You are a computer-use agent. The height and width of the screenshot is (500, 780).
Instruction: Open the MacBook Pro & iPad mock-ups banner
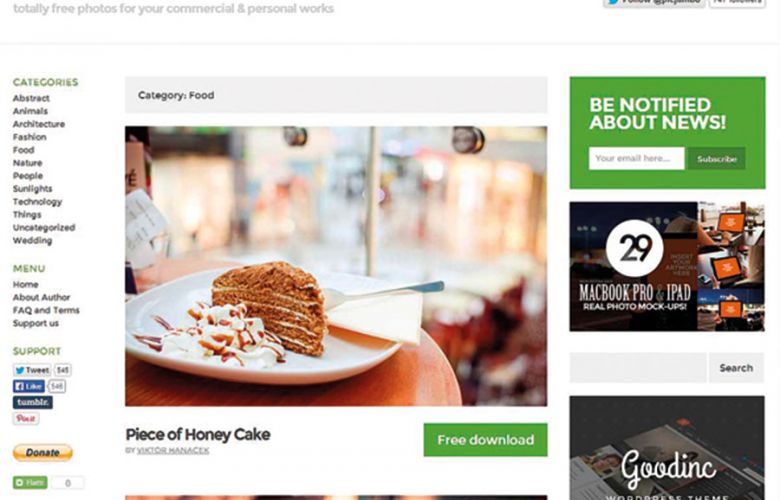click(667, 267)
